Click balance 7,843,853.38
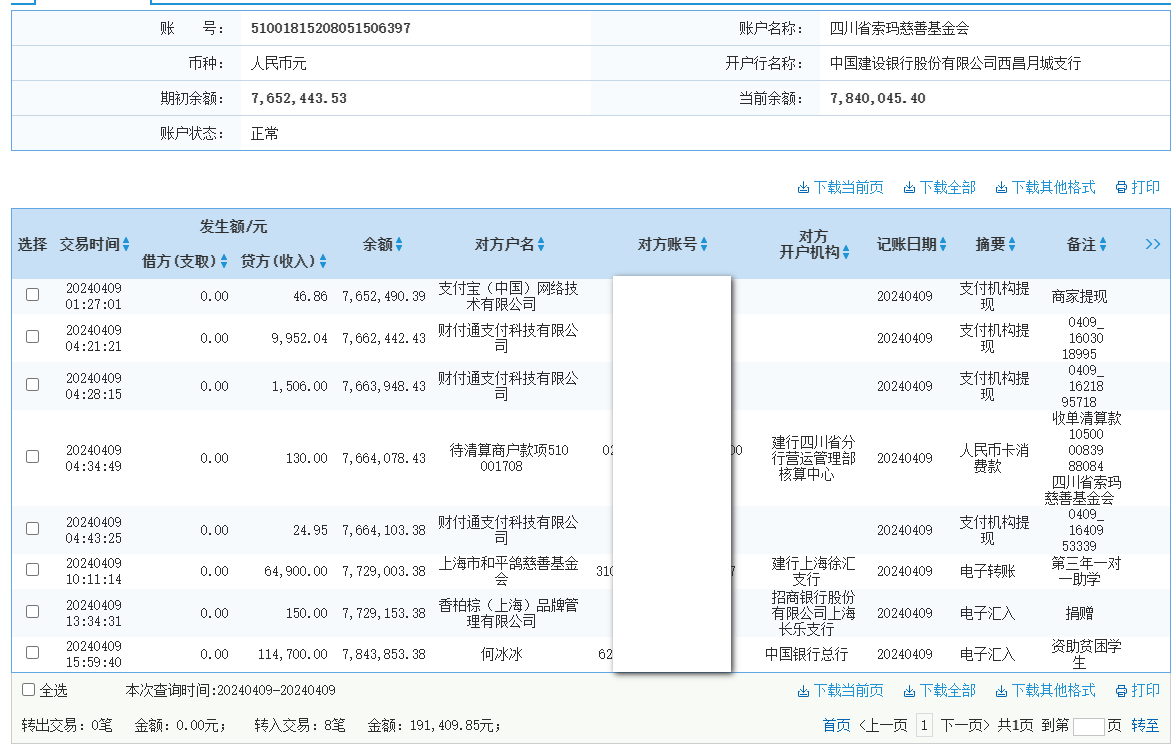1175x745 pixels. pos(384,654)
